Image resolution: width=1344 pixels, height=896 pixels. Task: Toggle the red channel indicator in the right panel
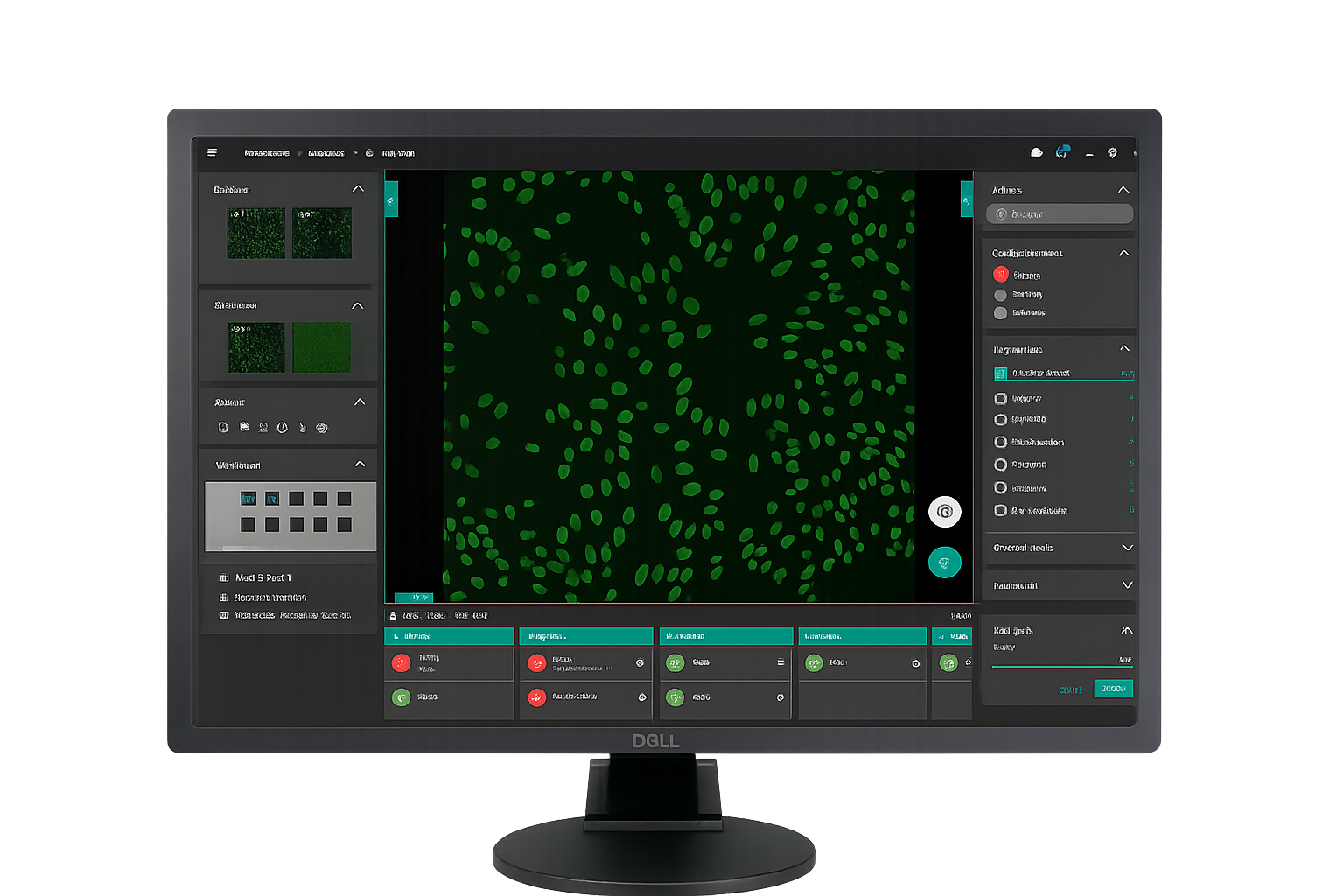(1001, 275)
